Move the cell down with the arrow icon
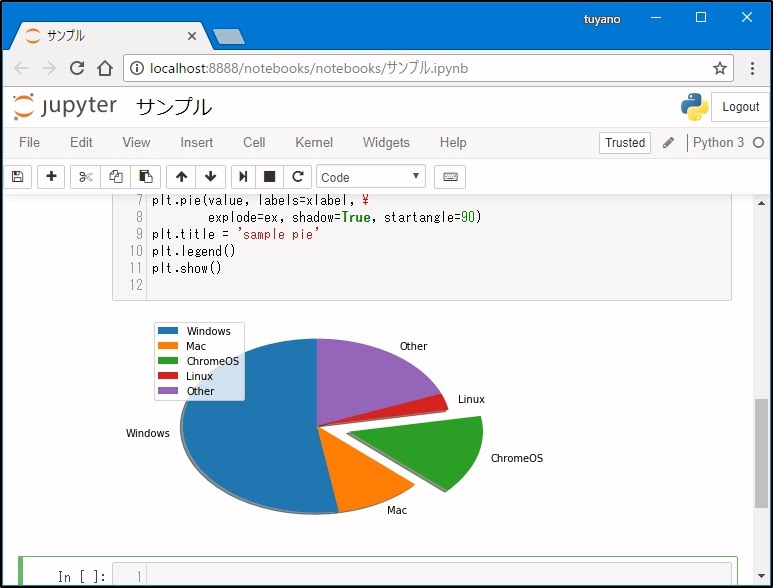This screenshot has width=773, height=588. coord(210,177)
